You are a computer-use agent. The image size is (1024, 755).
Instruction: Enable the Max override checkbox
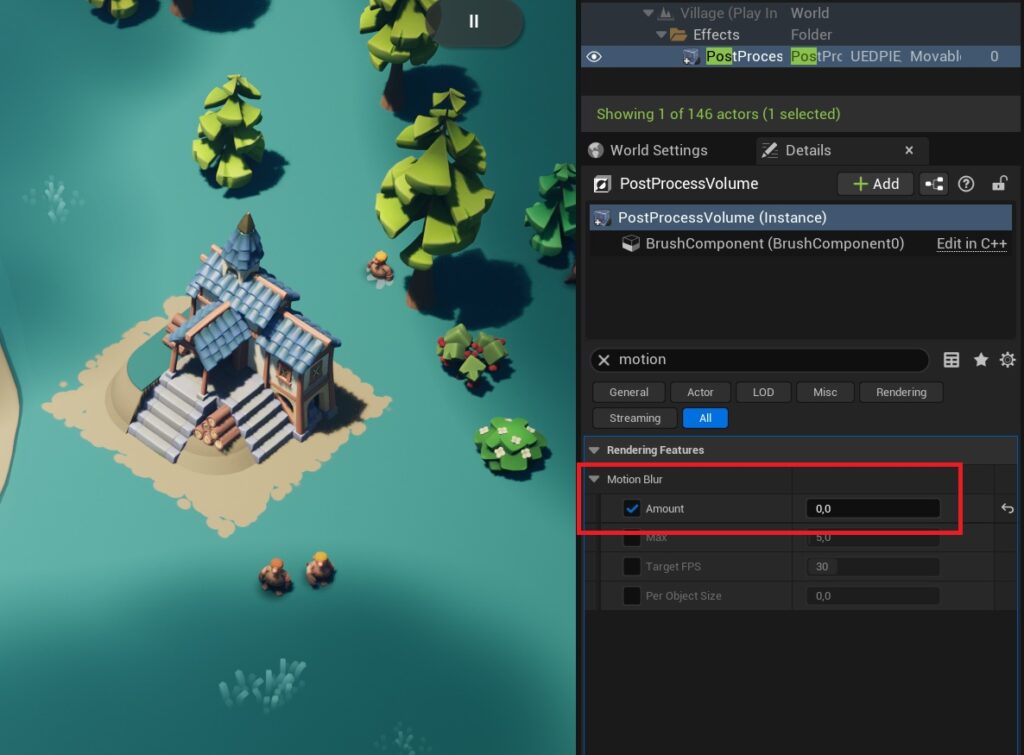pyautogui.click(x=632, y=538)
